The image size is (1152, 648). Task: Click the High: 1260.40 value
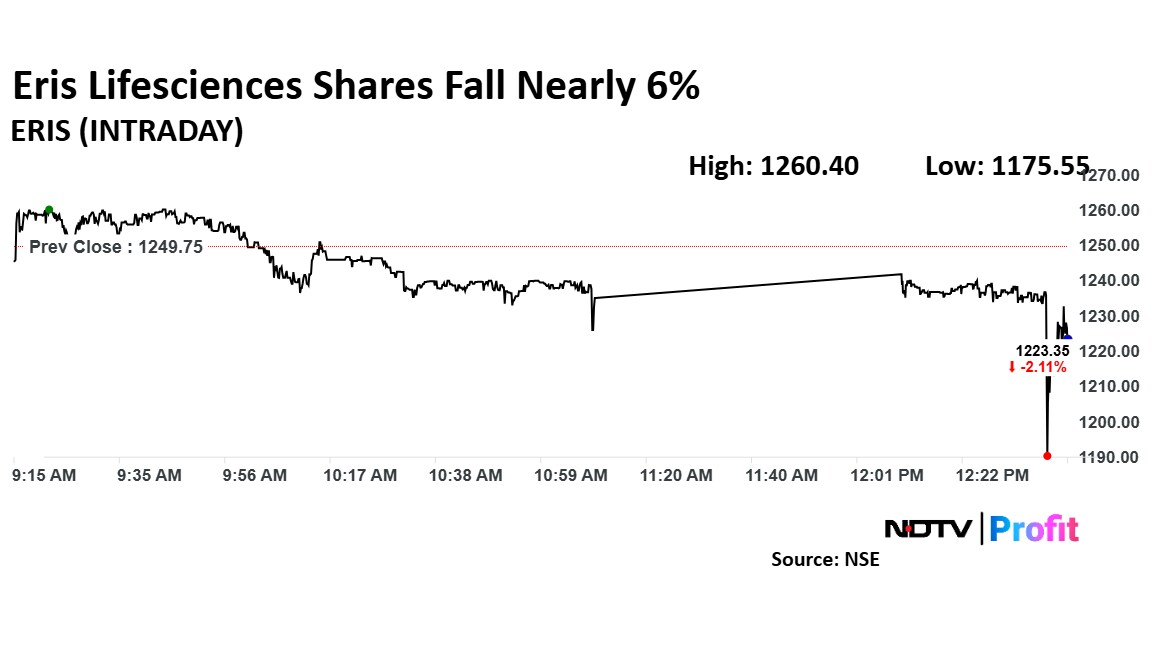(x=773, y=166)
